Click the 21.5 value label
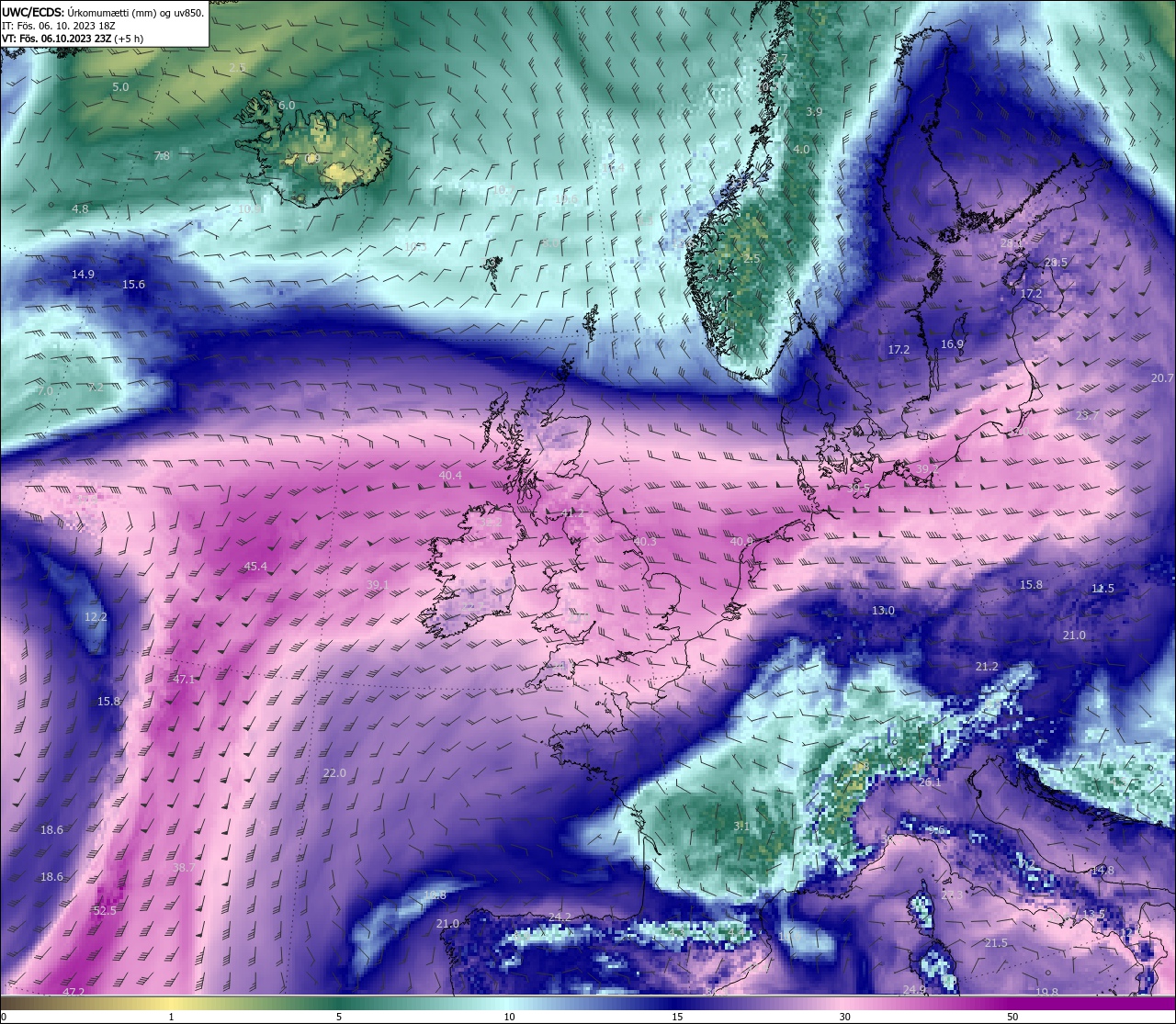 [996, 943]
